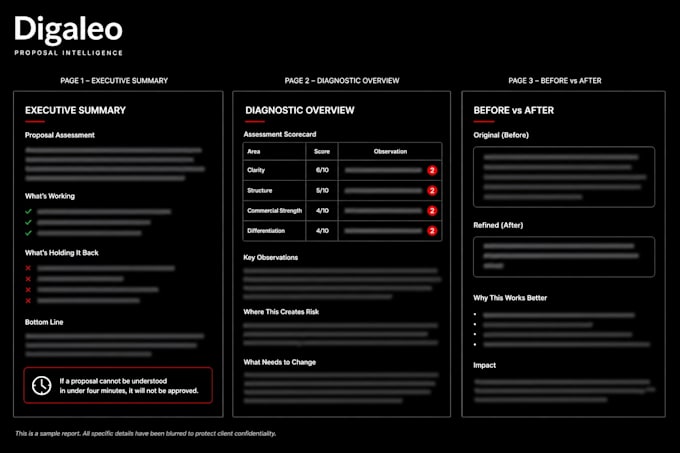Click the 'Impact' subheading
680x453 pixels.
click(x=484, y=365)
